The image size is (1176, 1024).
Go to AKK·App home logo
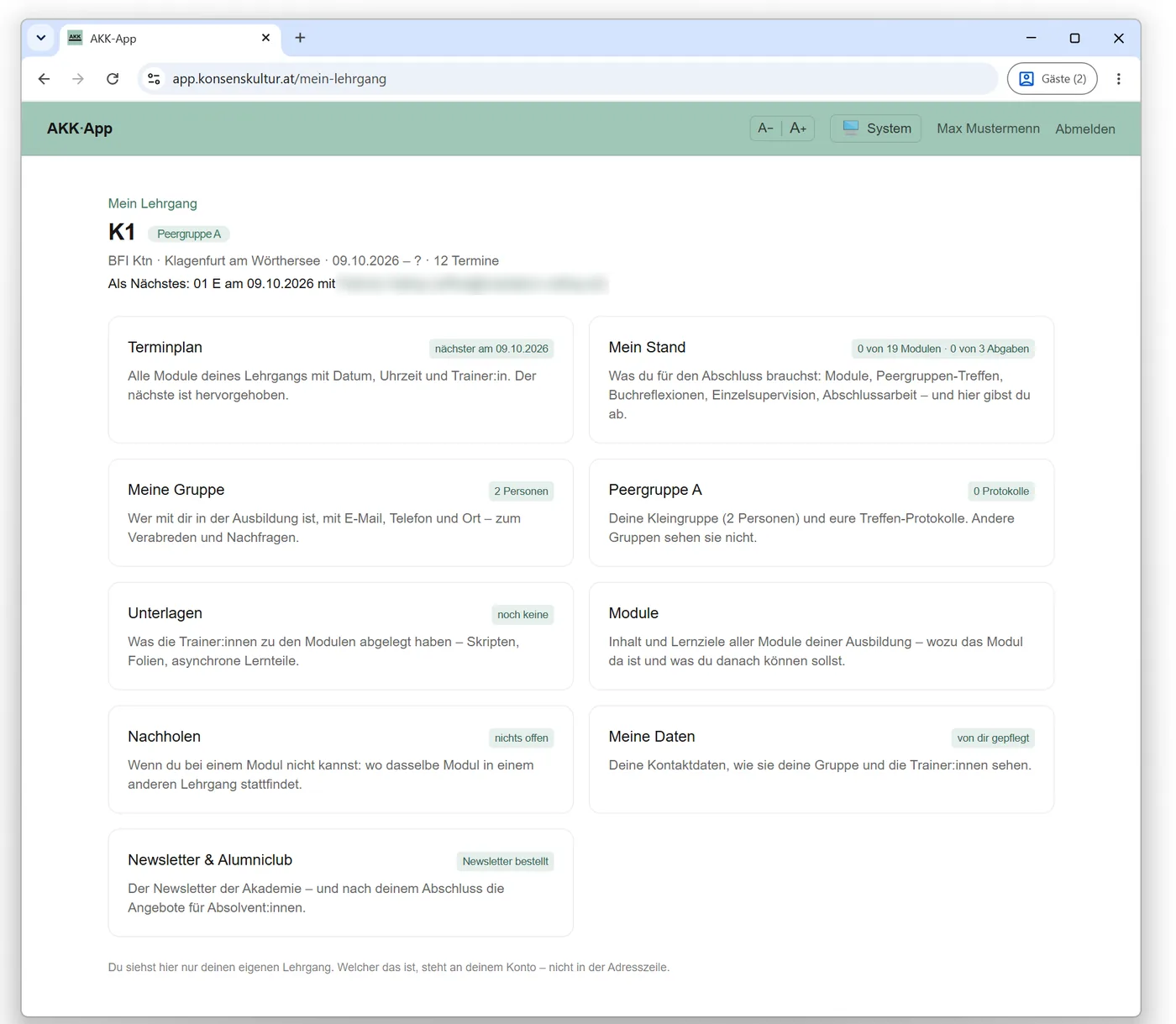point(80,129)
